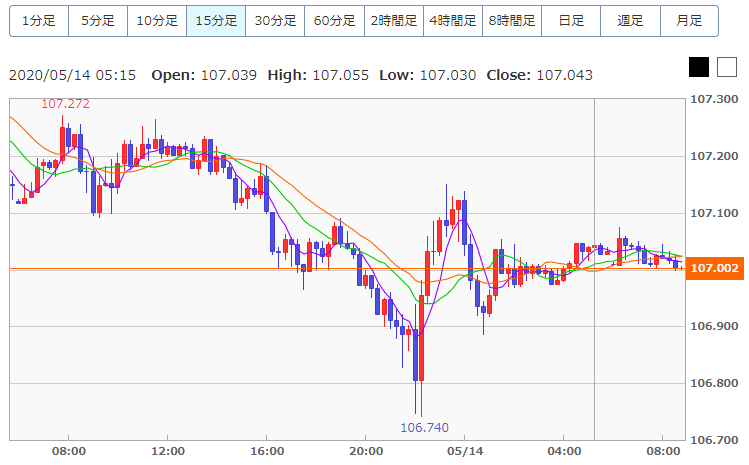Viewport: 749px width, 465px height.
Task: Click the 106.740 low price marker
Action: tap(424, 427)
